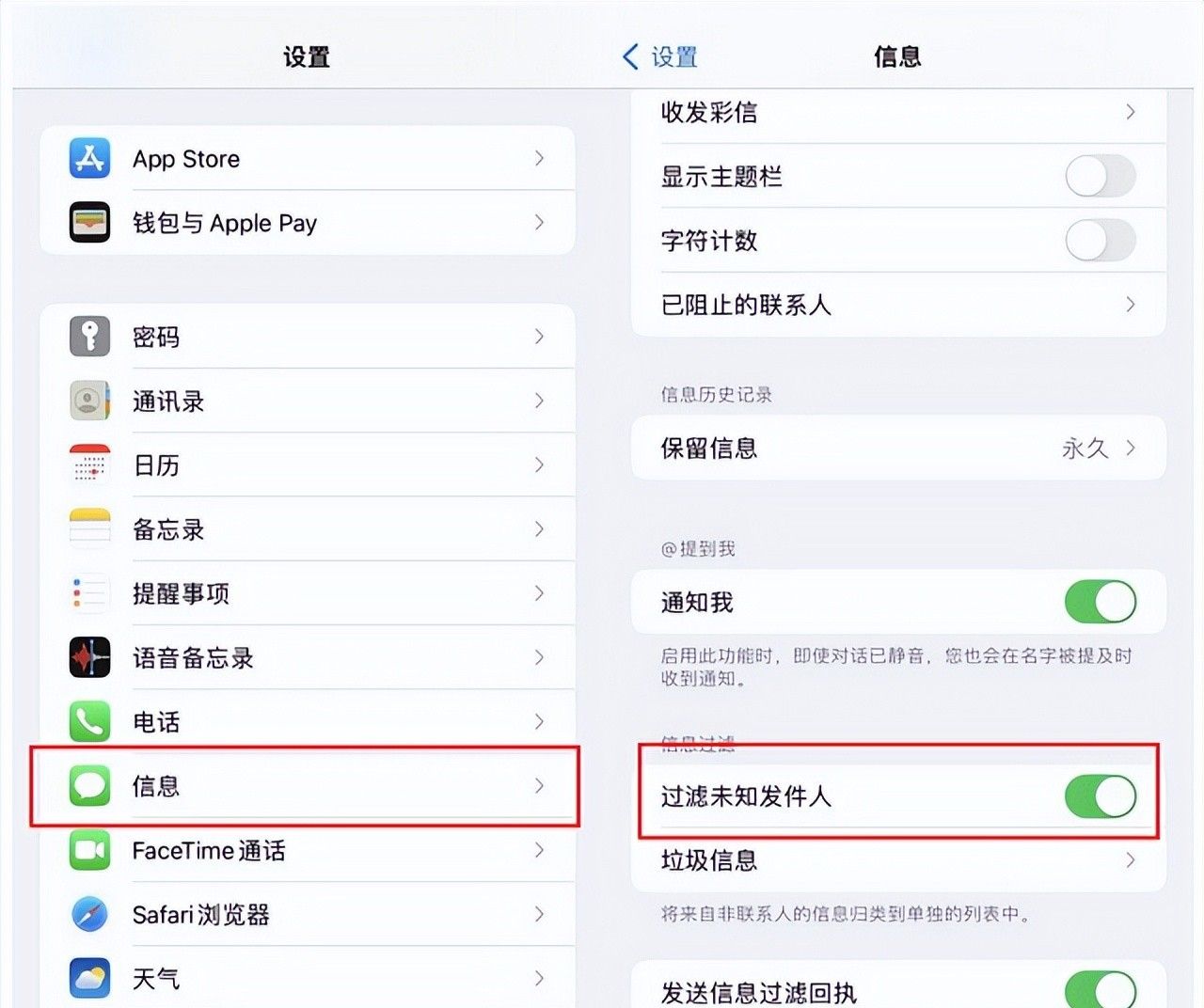Open 已阻止的联系人 via its chevron
This screenshot has width=1204, height=1008.
[x=1131, y=305]
